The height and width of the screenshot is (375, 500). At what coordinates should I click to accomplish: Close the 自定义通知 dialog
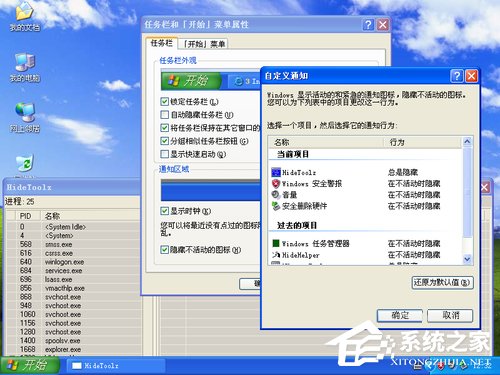471,76
